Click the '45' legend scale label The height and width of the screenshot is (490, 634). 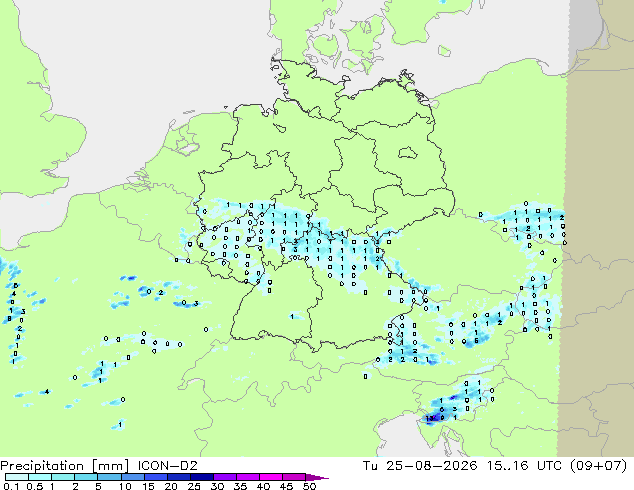[x=286, y=486]
